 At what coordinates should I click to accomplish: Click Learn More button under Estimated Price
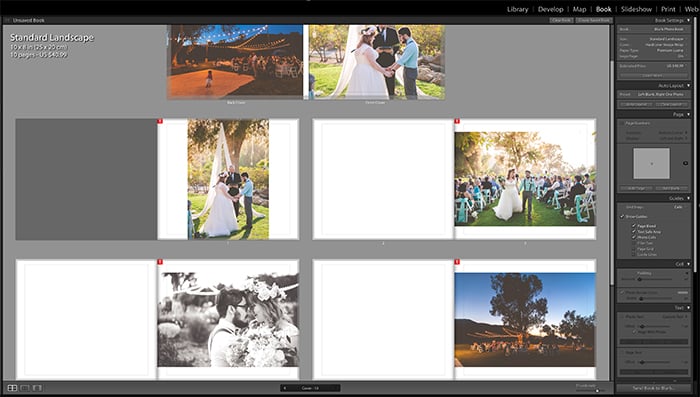pos(653,75)
